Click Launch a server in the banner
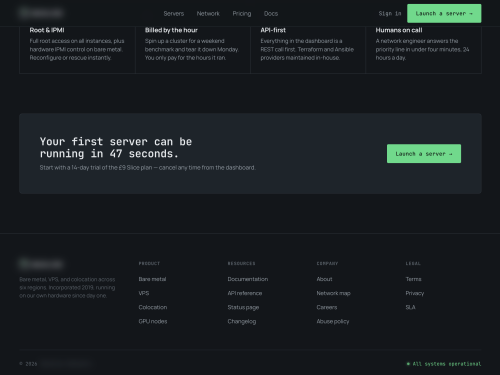Image resolution: width=500 pixels, height=375 pixels. [x=424, y=154]
